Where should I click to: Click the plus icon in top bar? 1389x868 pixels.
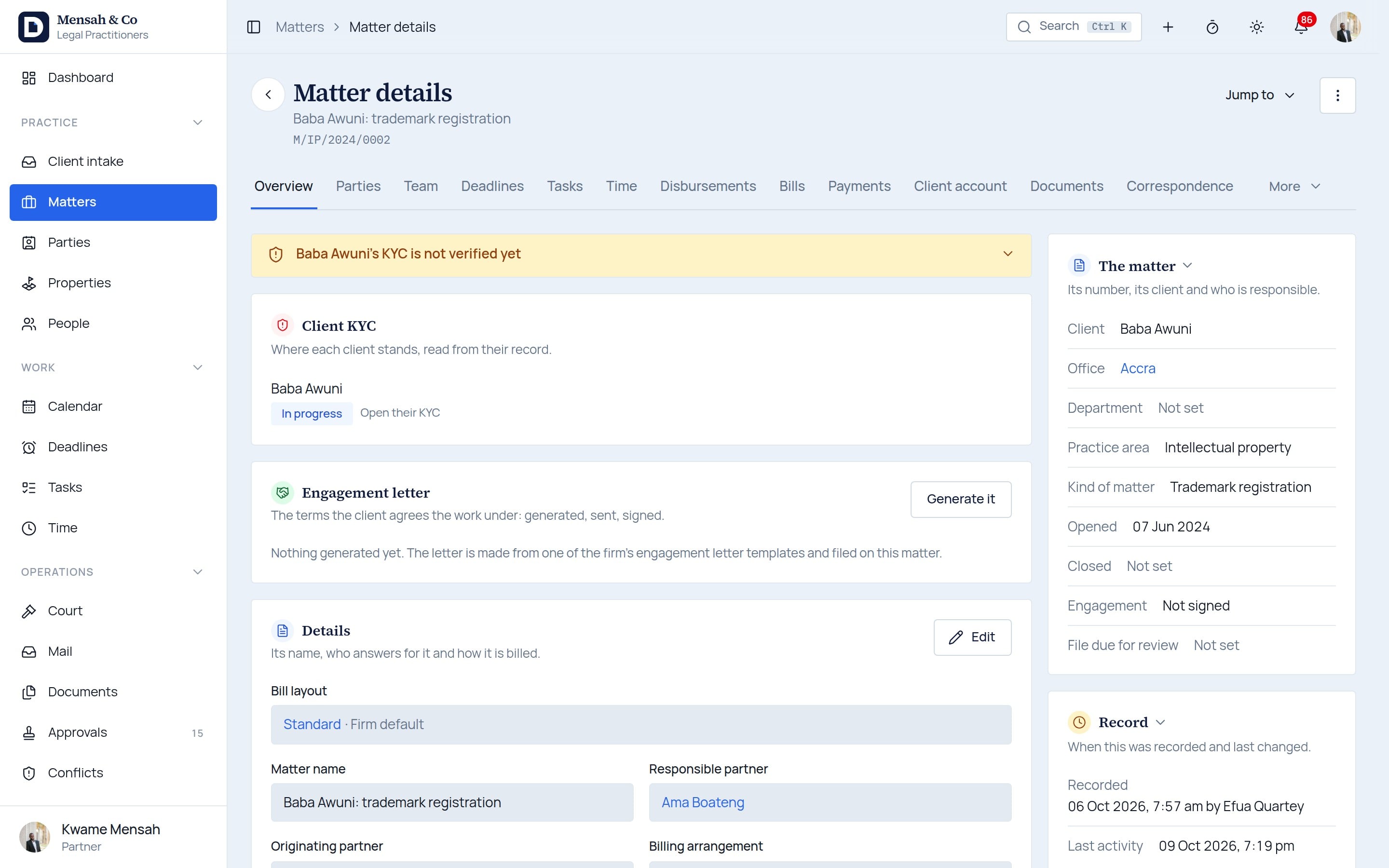pos(1168,27)
